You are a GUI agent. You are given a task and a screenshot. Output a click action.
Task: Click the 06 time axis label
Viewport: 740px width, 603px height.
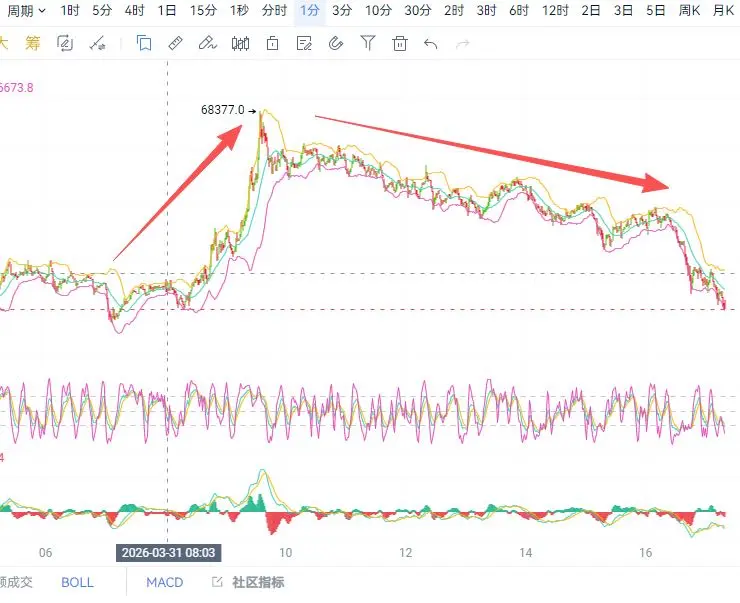click(x=45, y=553)
